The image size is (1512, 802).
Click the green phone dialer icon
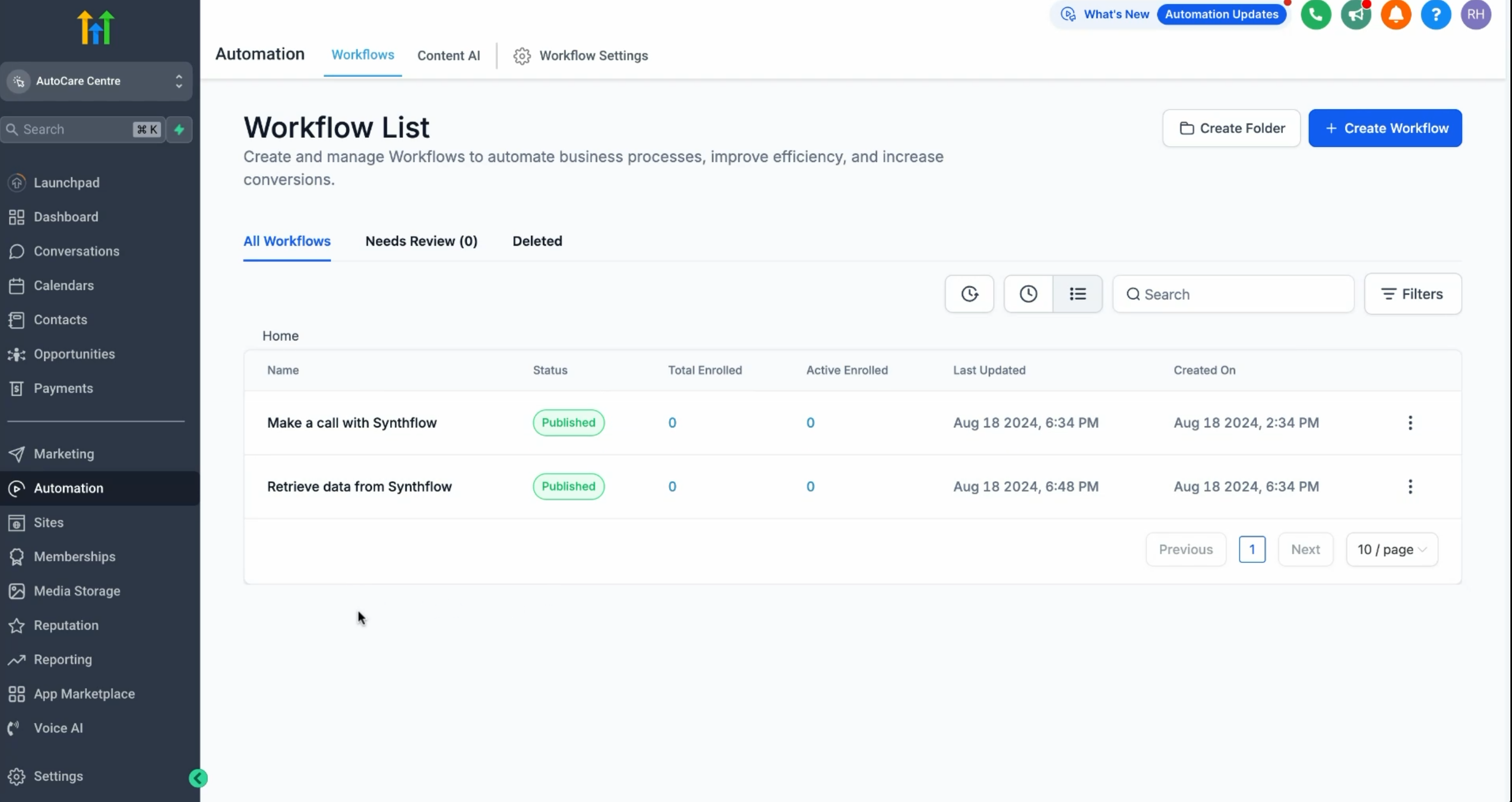coord(1316,15)
